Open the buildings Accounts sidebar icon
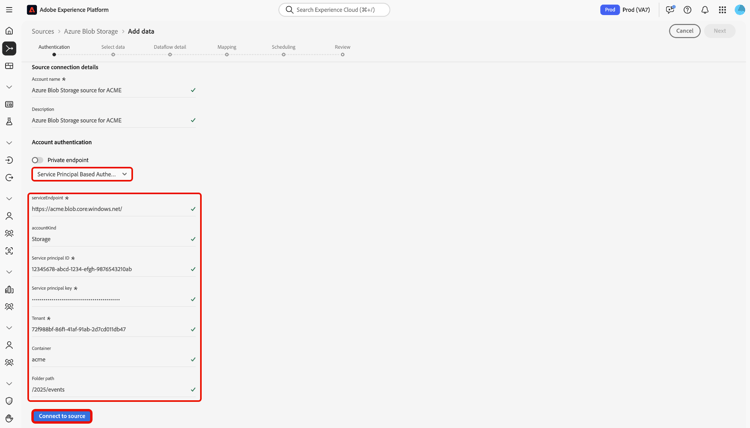Image resolution: width=750 pixels, height=428 pixels. click(x=9, y=289)
